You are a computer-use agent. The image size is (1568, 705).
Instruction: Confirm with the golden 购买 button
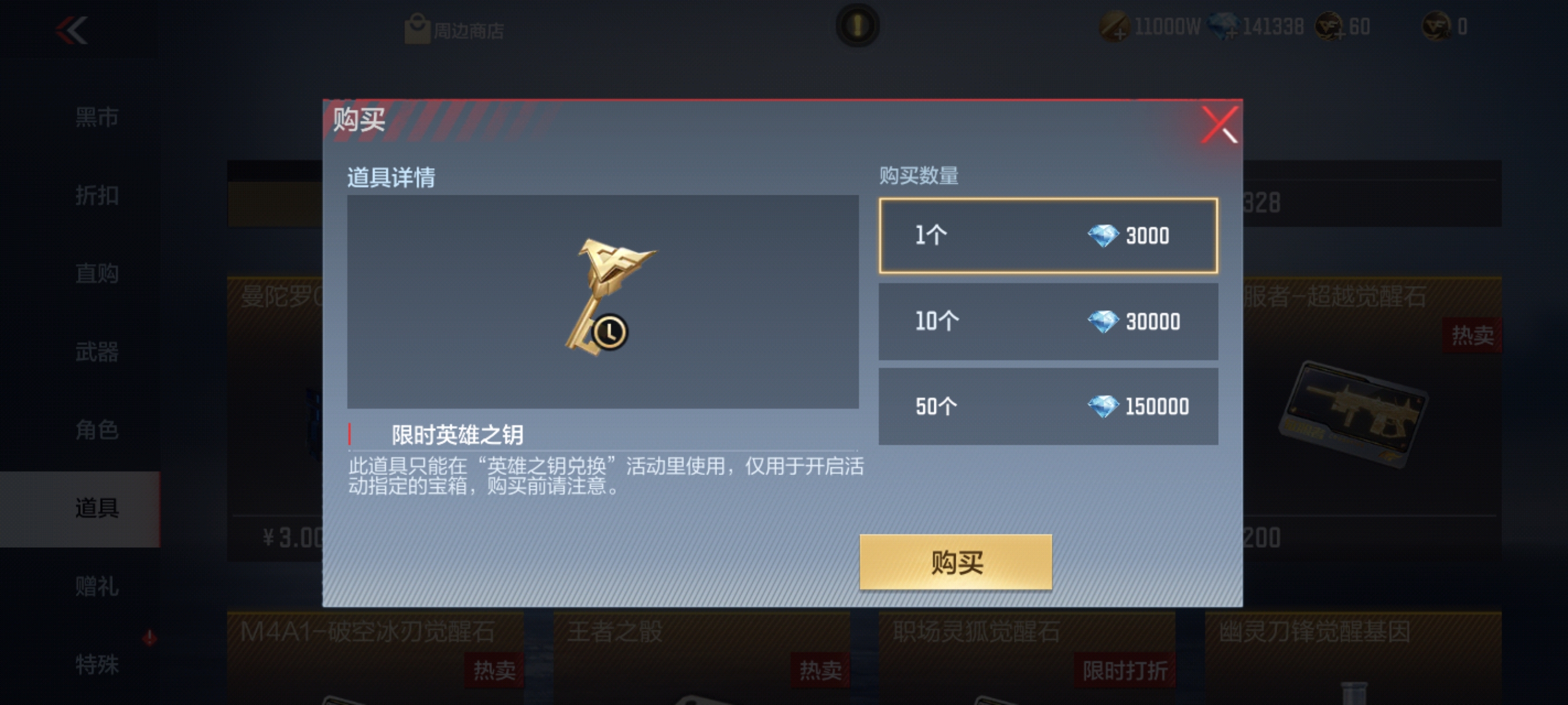tap(956, 562)
